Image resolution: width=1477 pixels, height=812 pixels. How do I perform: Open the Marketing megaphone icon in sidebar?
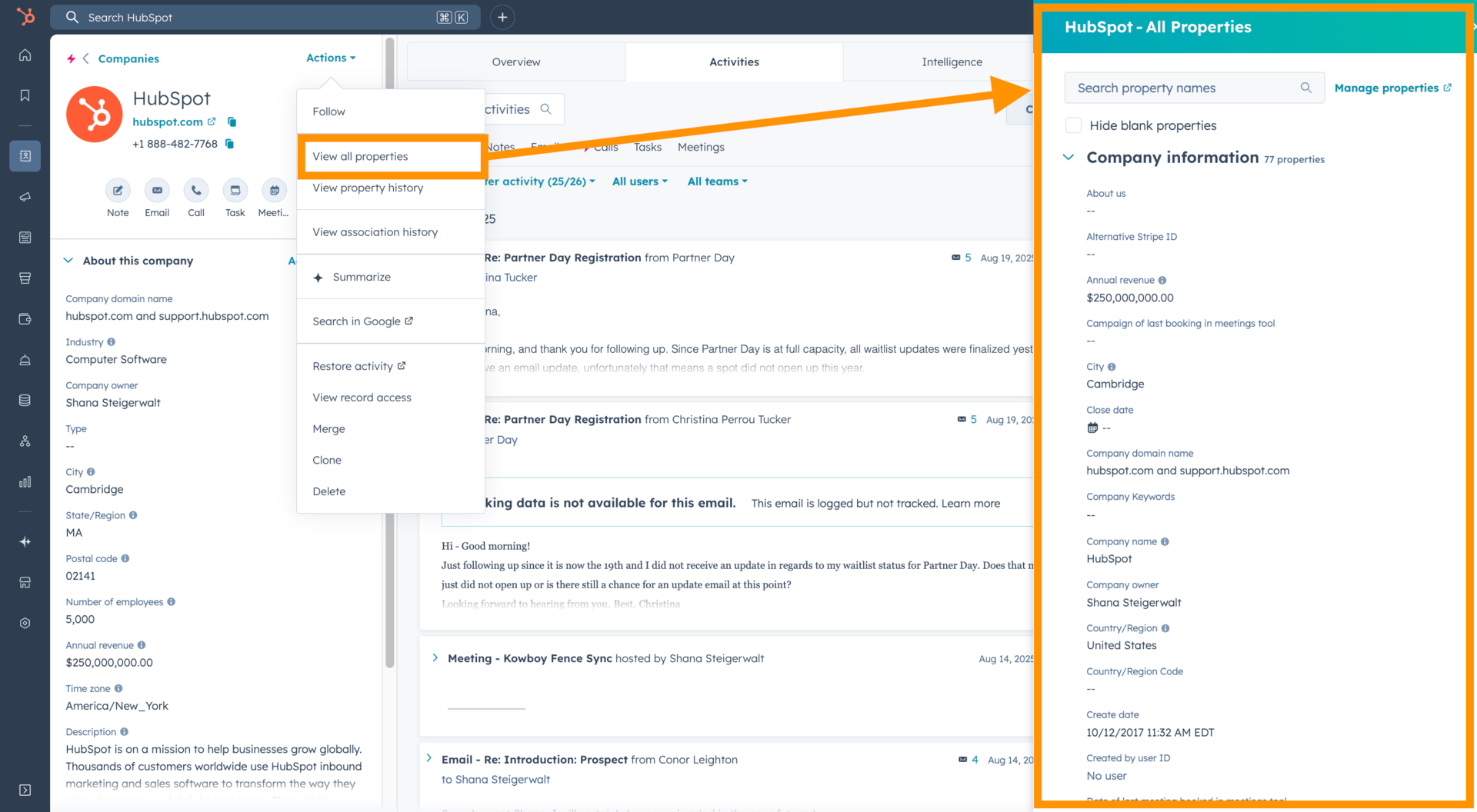tap(25, 197)
